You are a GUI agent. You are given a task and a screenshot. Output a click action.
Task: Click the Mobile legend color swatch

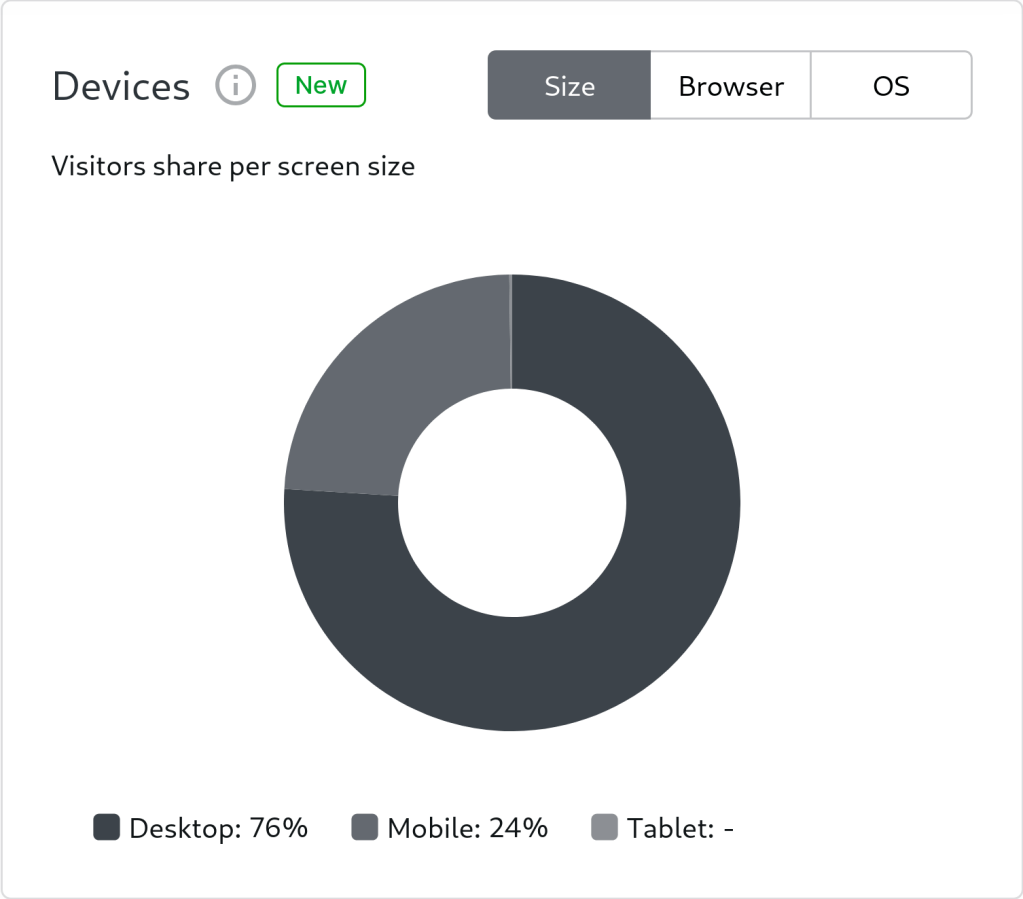[x=365, y=828]
